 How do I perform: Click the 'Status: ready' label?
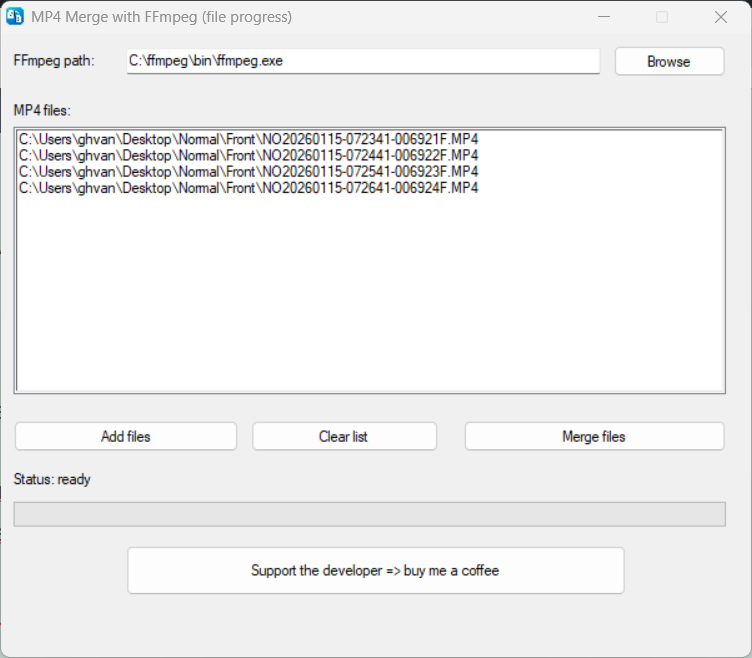[52, 479]
